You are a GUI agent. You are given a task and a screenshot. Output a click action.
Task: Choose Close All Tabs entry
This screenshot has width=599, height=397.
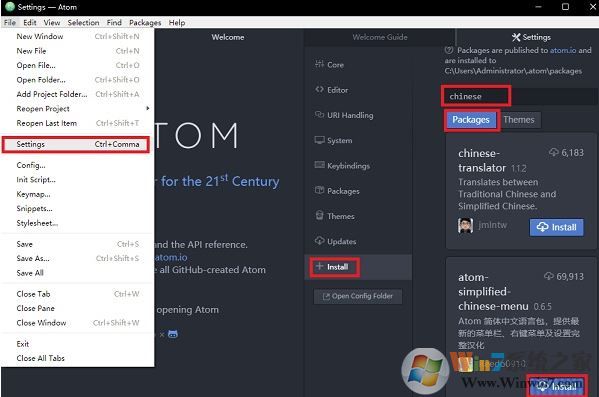pos(78,358)
